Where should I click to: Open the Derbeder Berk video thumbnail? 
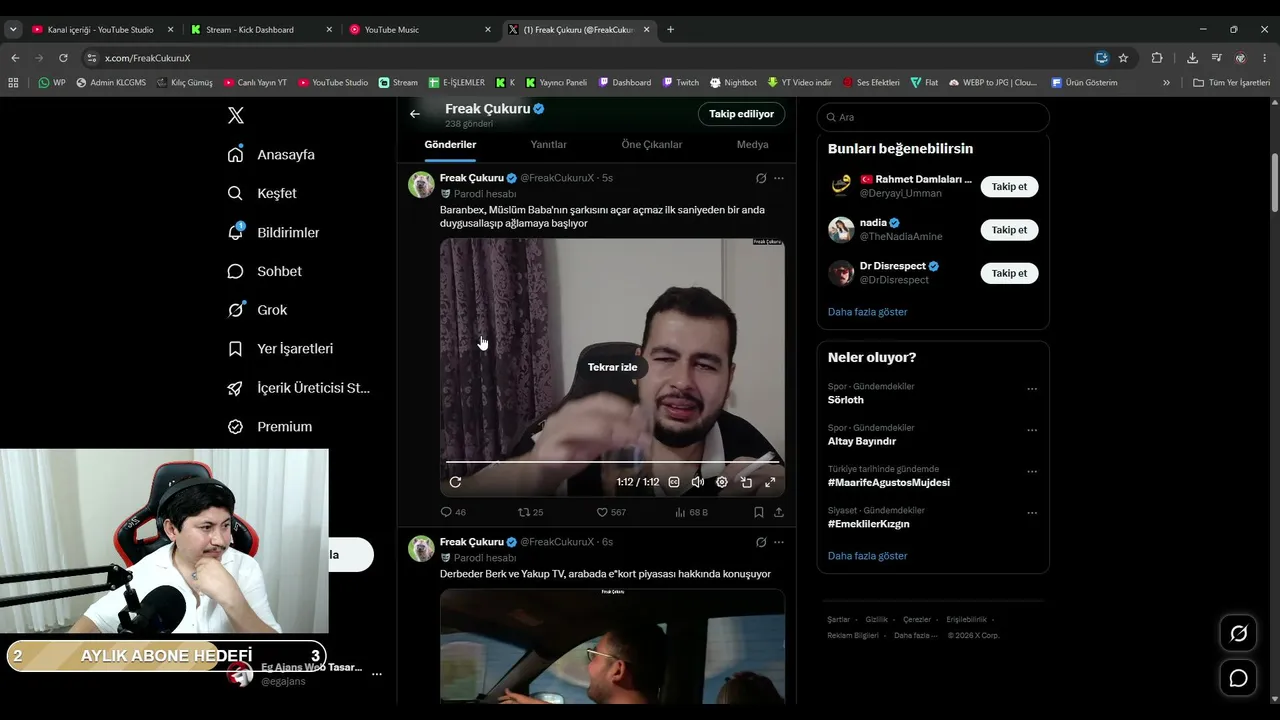coord(612,646)
